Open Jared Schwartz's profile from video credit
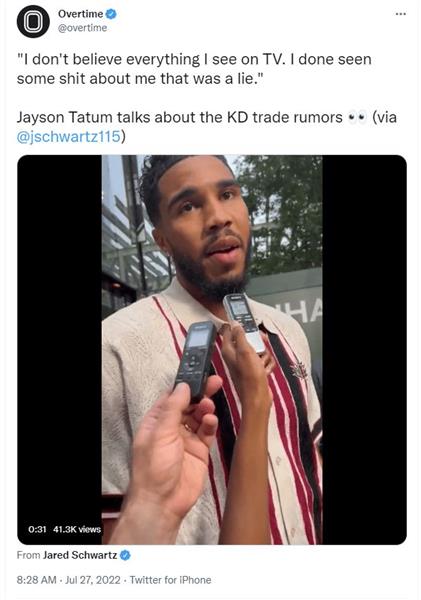 pos(80,555)
